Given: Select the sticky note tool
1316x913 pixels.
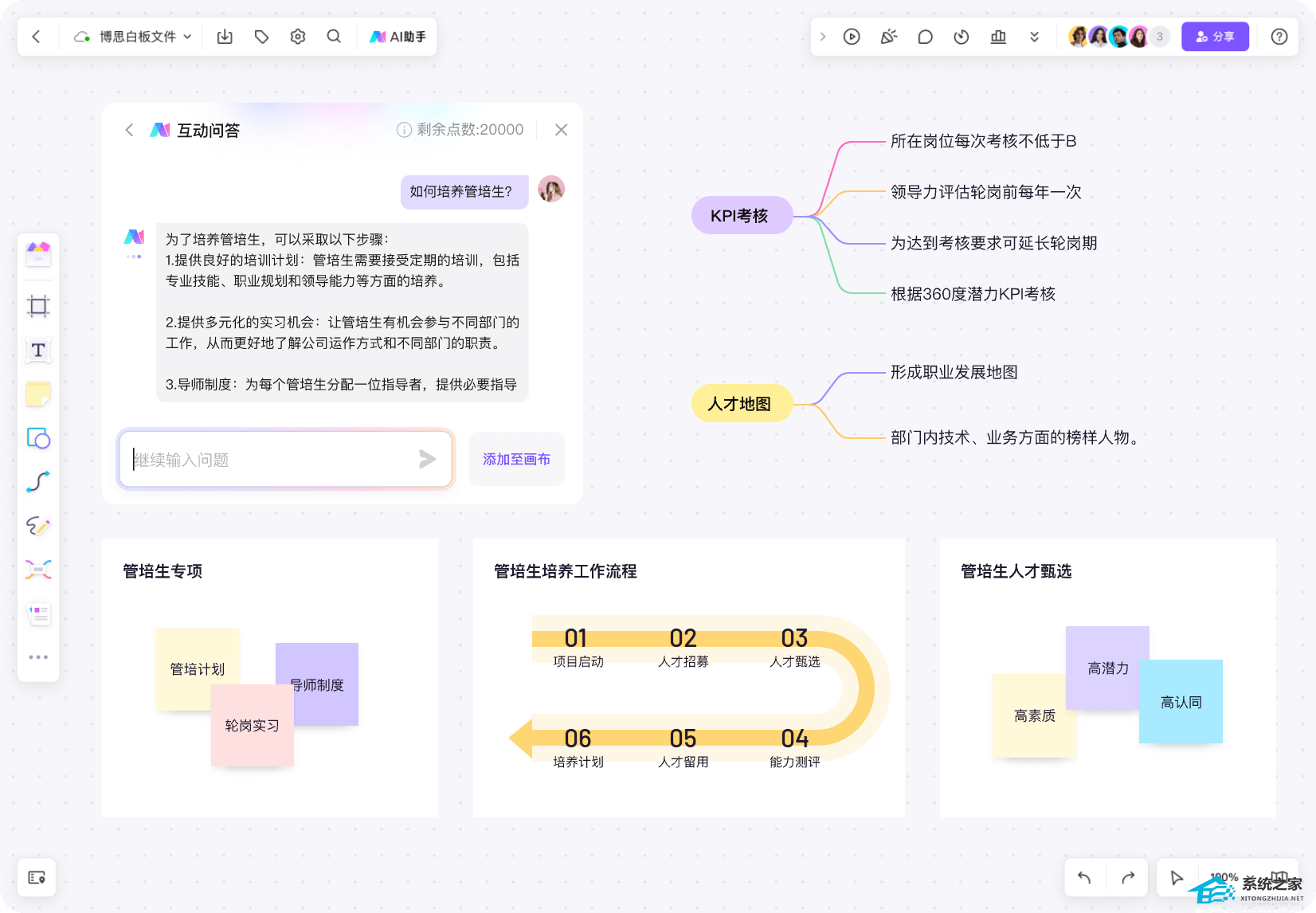Looking at the screenshot, I should click(x=38, y=394).
